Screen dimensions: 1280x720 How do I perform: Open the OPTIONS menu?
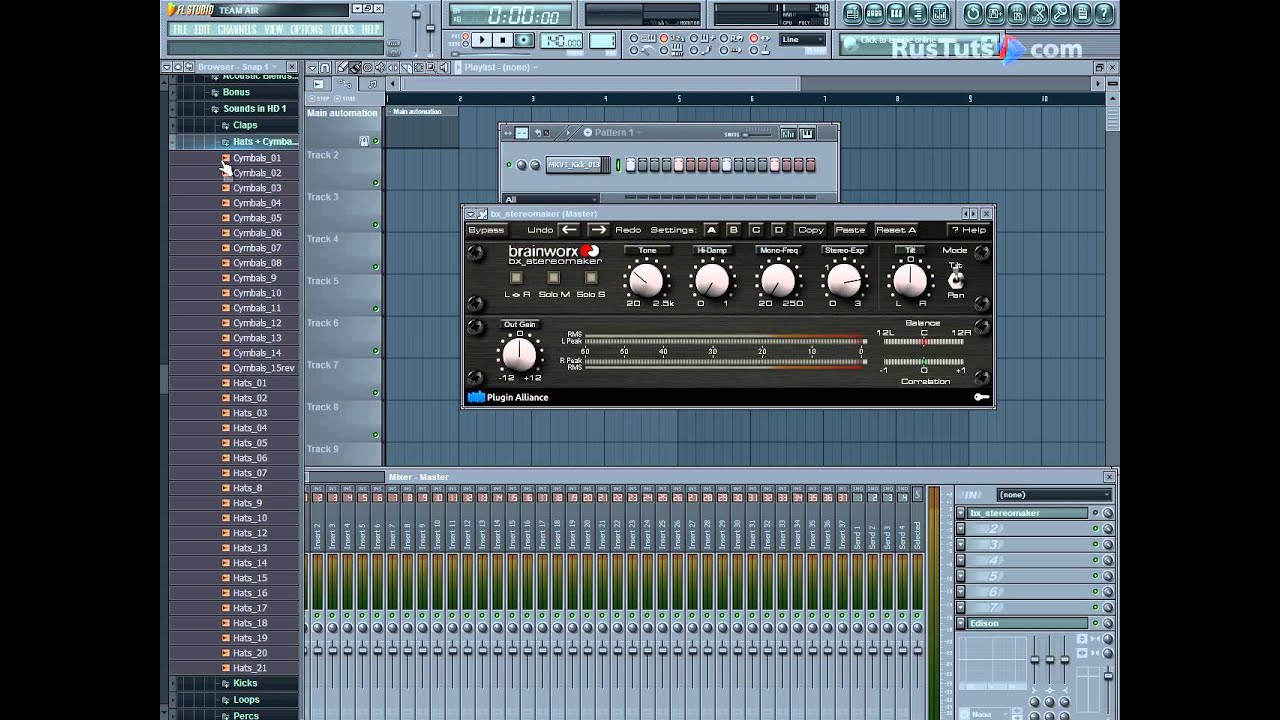307,30
